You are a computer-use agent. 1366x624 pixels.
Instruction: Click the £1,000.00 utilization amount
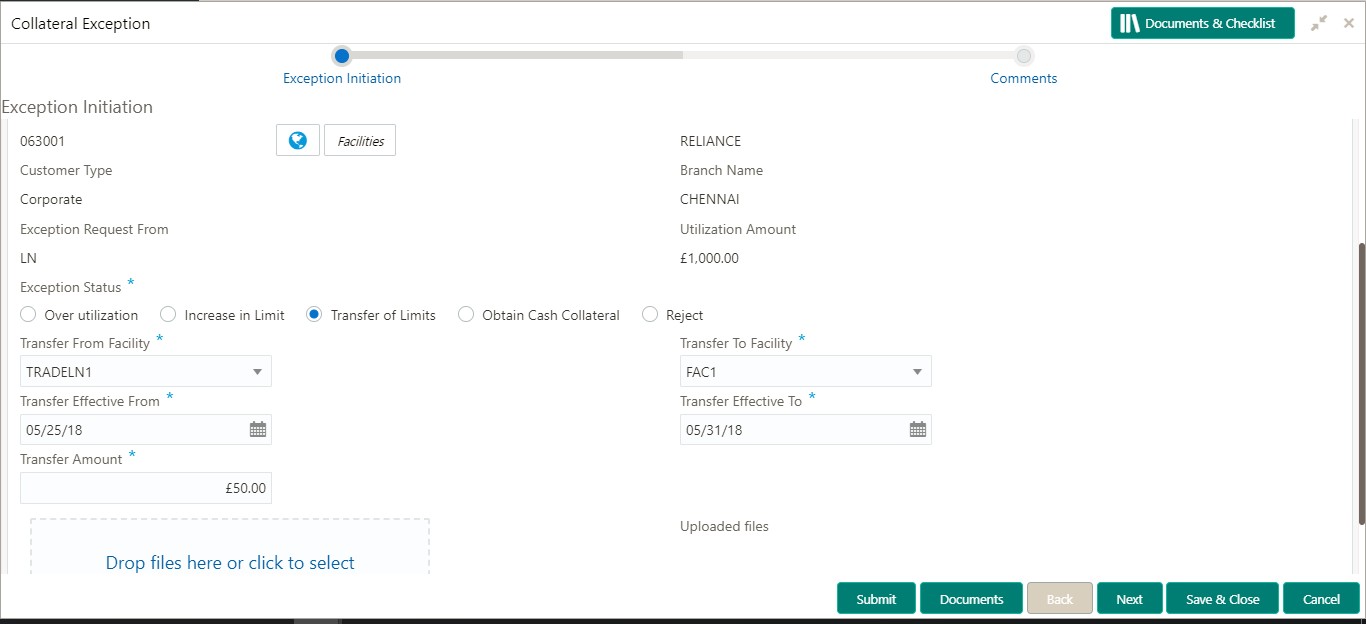[x=709, y=258]
